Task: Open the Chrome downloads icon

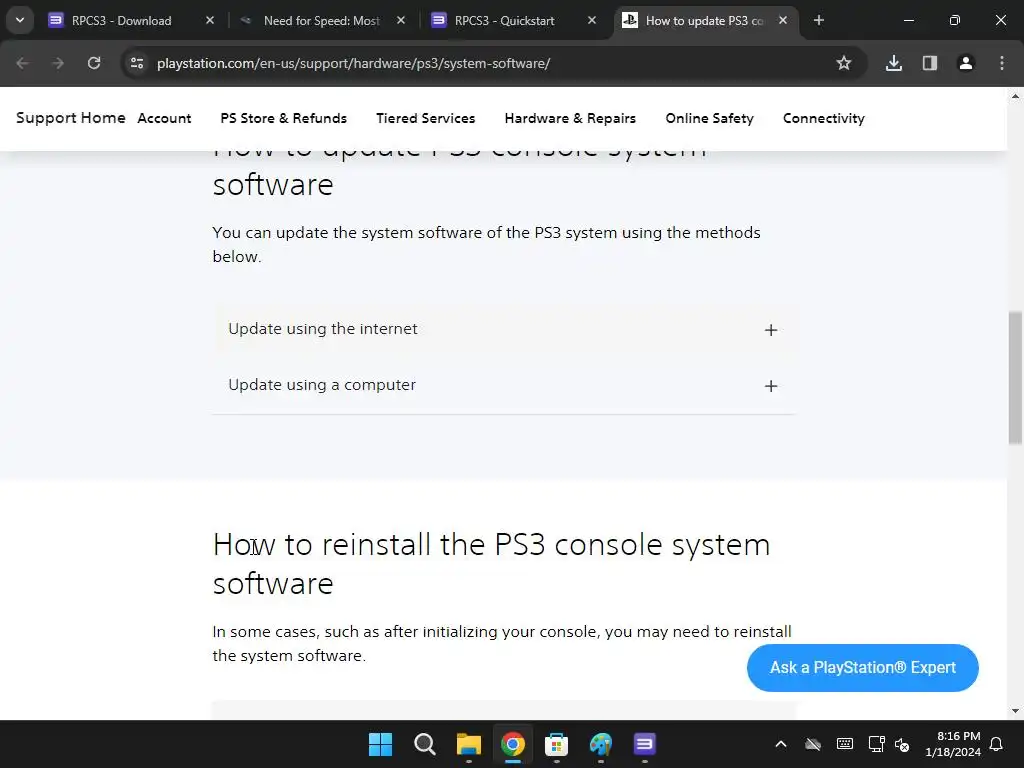Action: click(x=893, y=63)
